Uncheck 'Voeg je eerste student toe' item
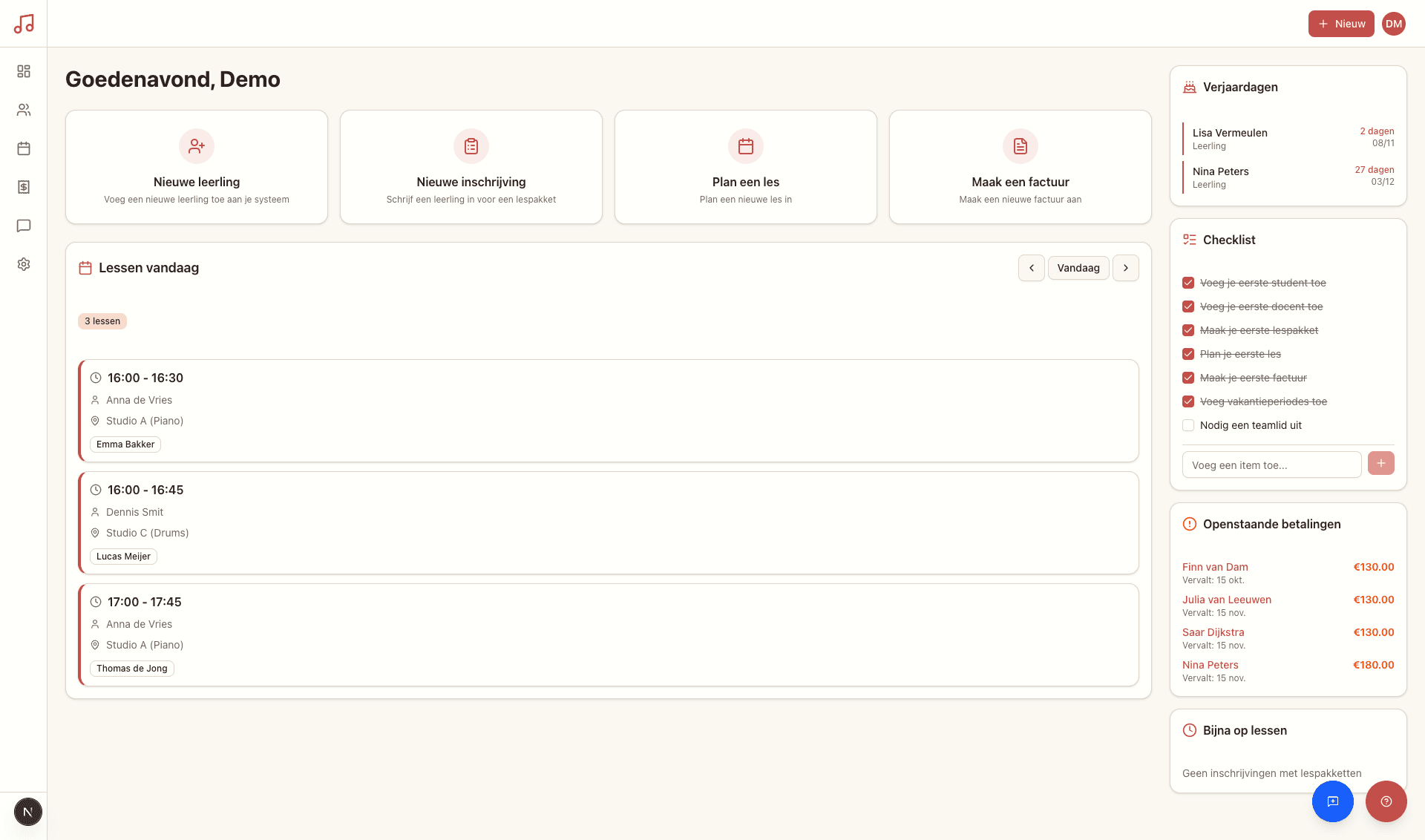The height and width of the screenshot is (840, 1425). pos(1188,283)
